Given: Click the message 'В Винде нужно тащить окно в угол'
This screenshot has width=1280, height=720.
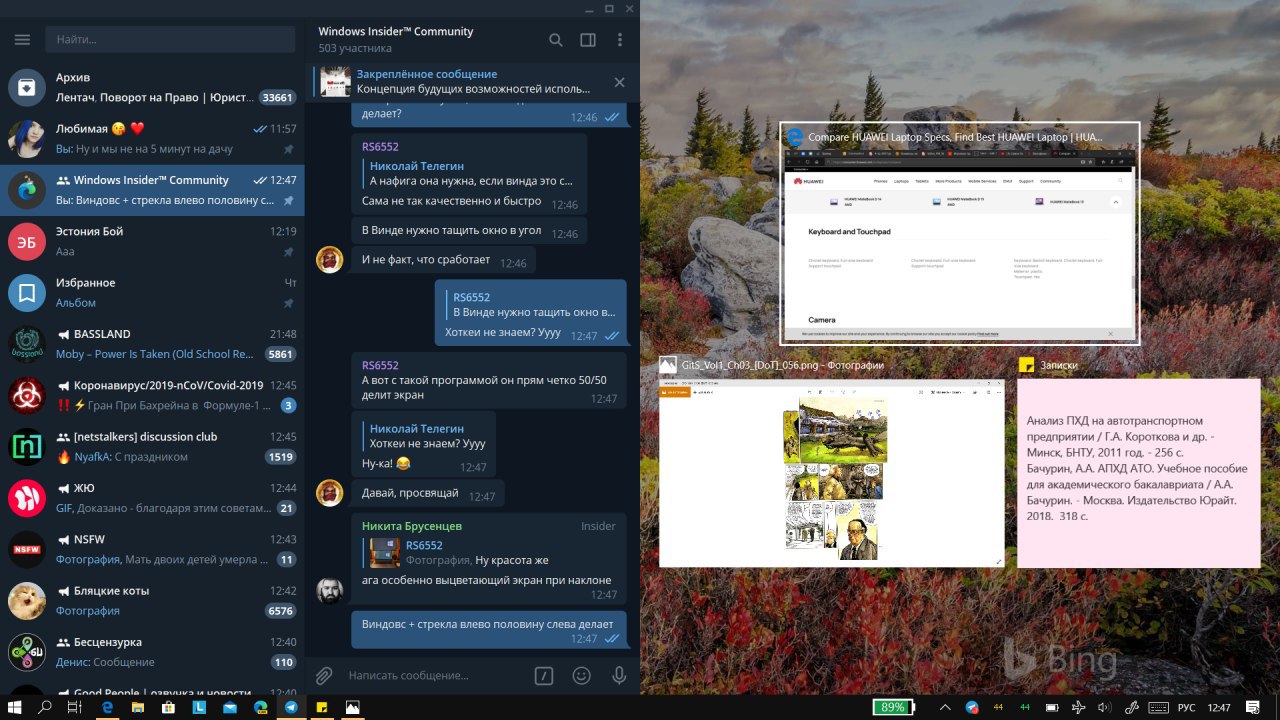Looking at the screenshot, I should pyautogui.click(x=469, y=231).
